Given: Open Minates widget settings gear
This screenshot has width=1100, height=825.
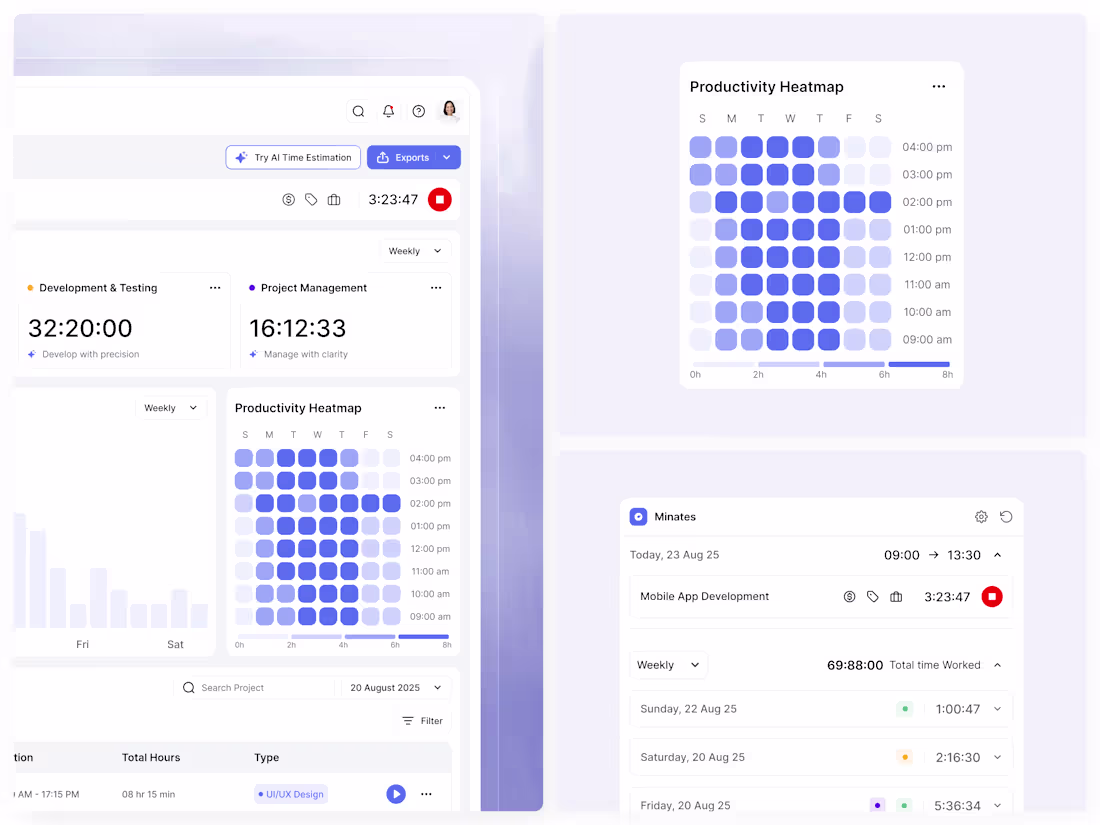Looking at the screenshot, I should [981, 516].
